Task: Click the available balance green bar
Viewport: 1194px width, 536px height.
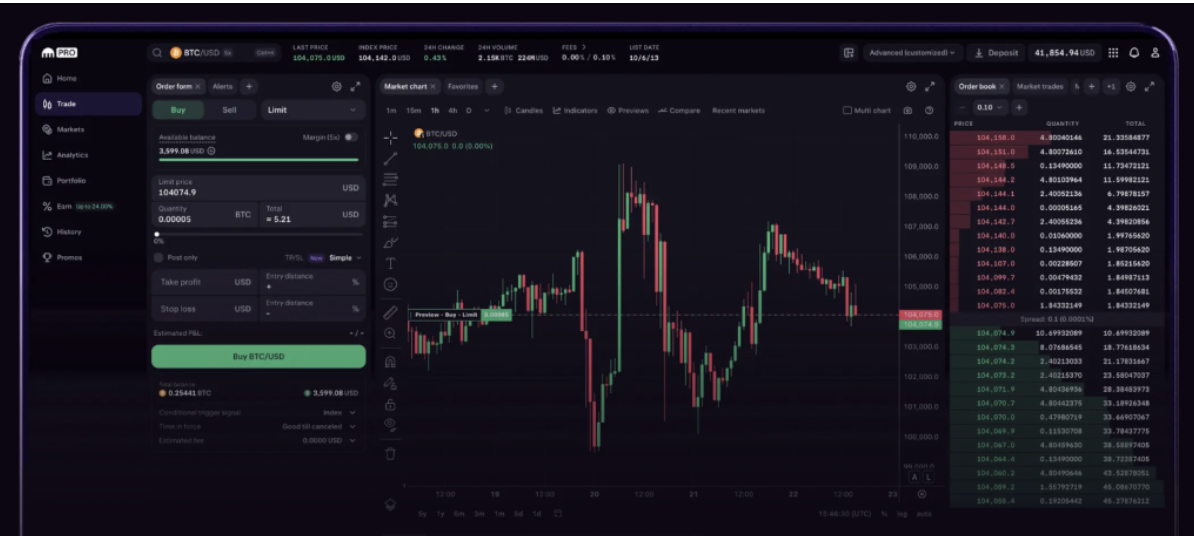Action: pyautogui.click(x=258, y=160)
